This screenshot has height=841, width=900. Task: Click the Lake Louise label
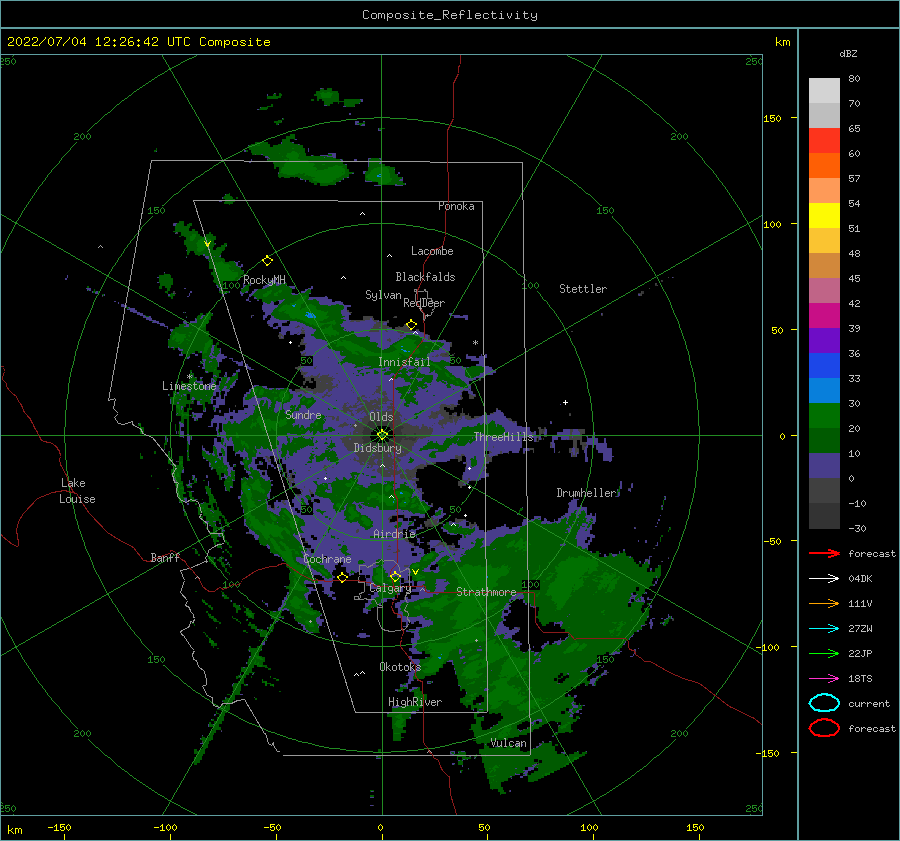point(77,491)
